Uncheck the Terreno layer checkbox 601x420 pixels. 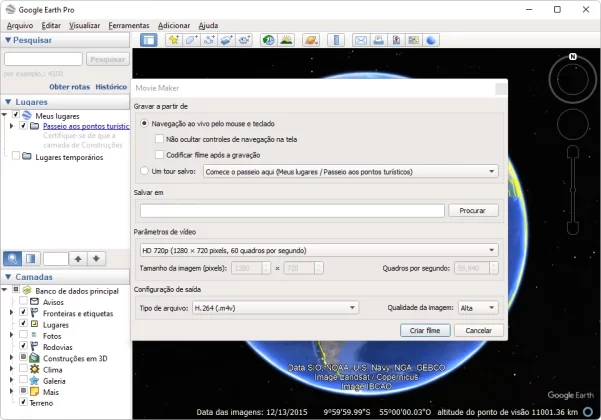pos(23,402)
